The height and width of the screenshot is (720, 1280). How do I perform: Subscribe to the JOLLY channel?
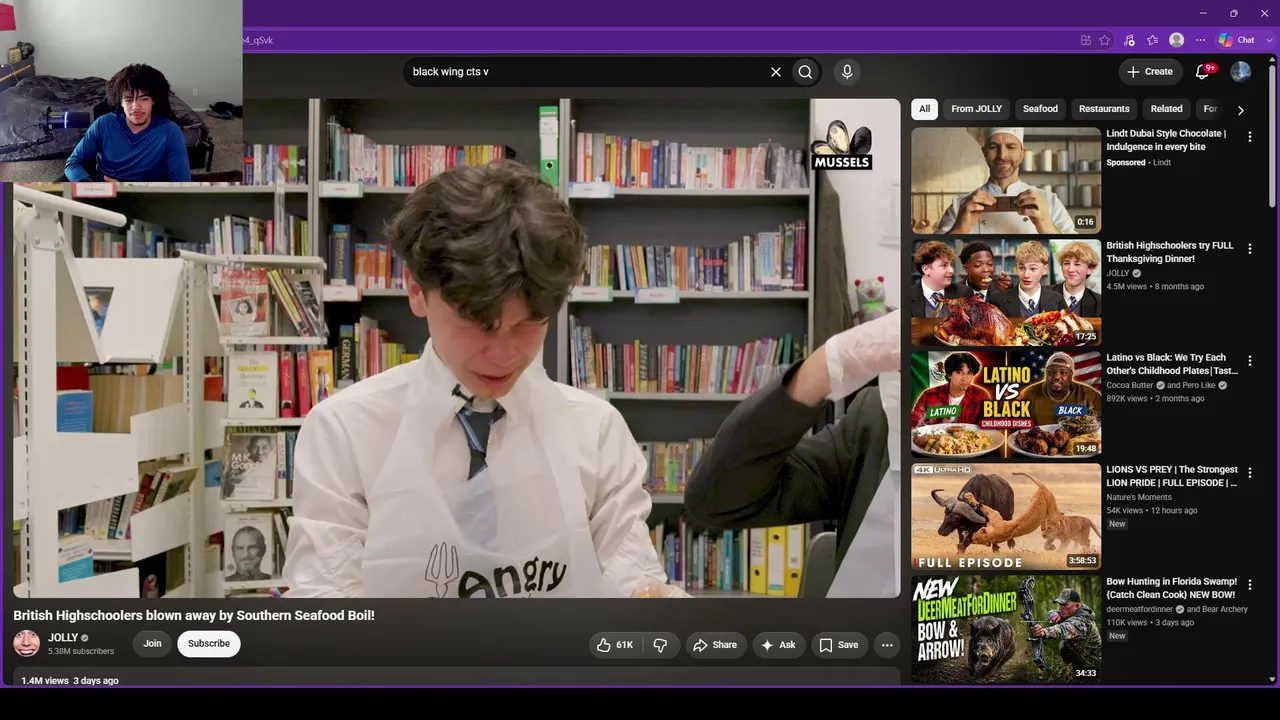pos(209,644)
